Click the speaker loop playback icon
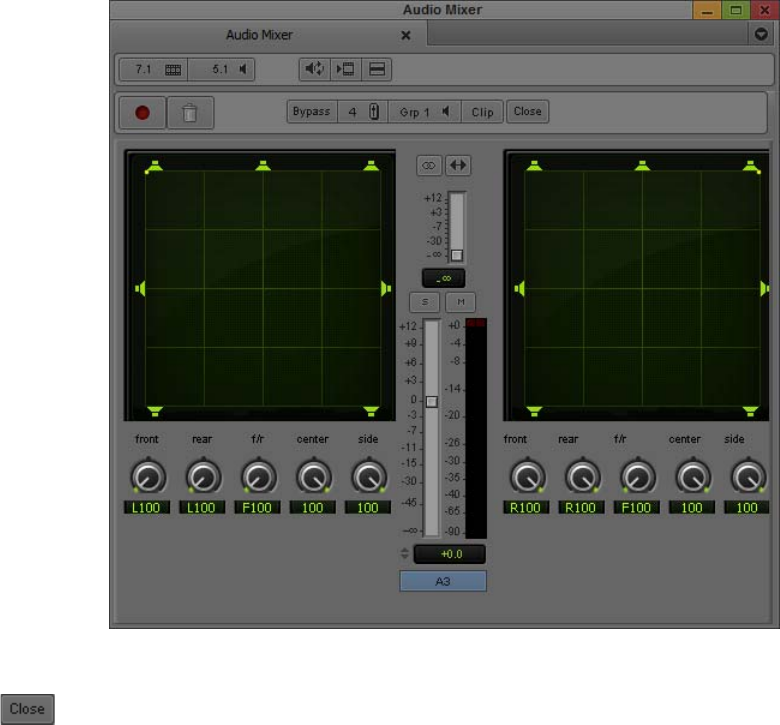The image size is (780, 725). [x=314, y=69]
